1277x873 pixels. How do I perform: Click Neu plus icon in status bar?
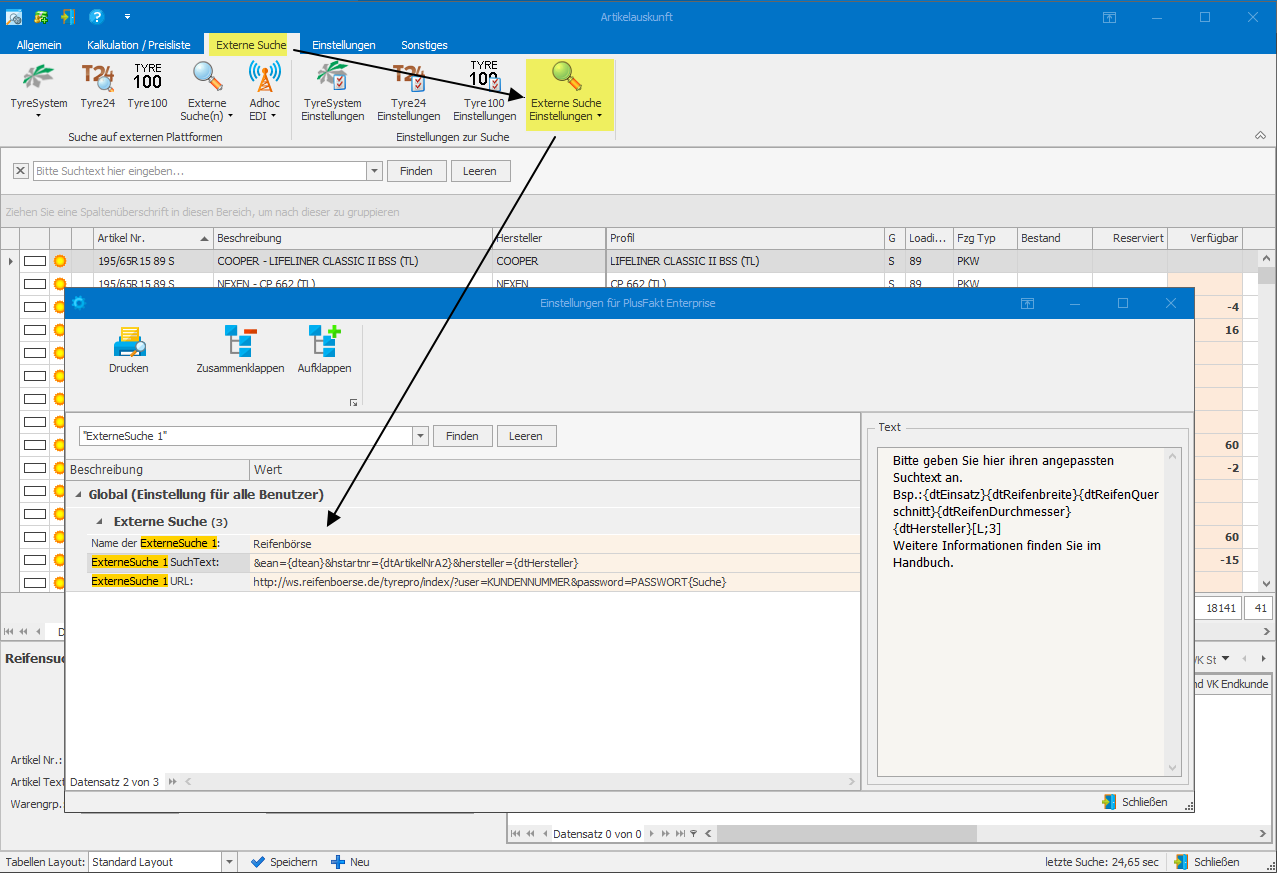[x=338, y=862]
